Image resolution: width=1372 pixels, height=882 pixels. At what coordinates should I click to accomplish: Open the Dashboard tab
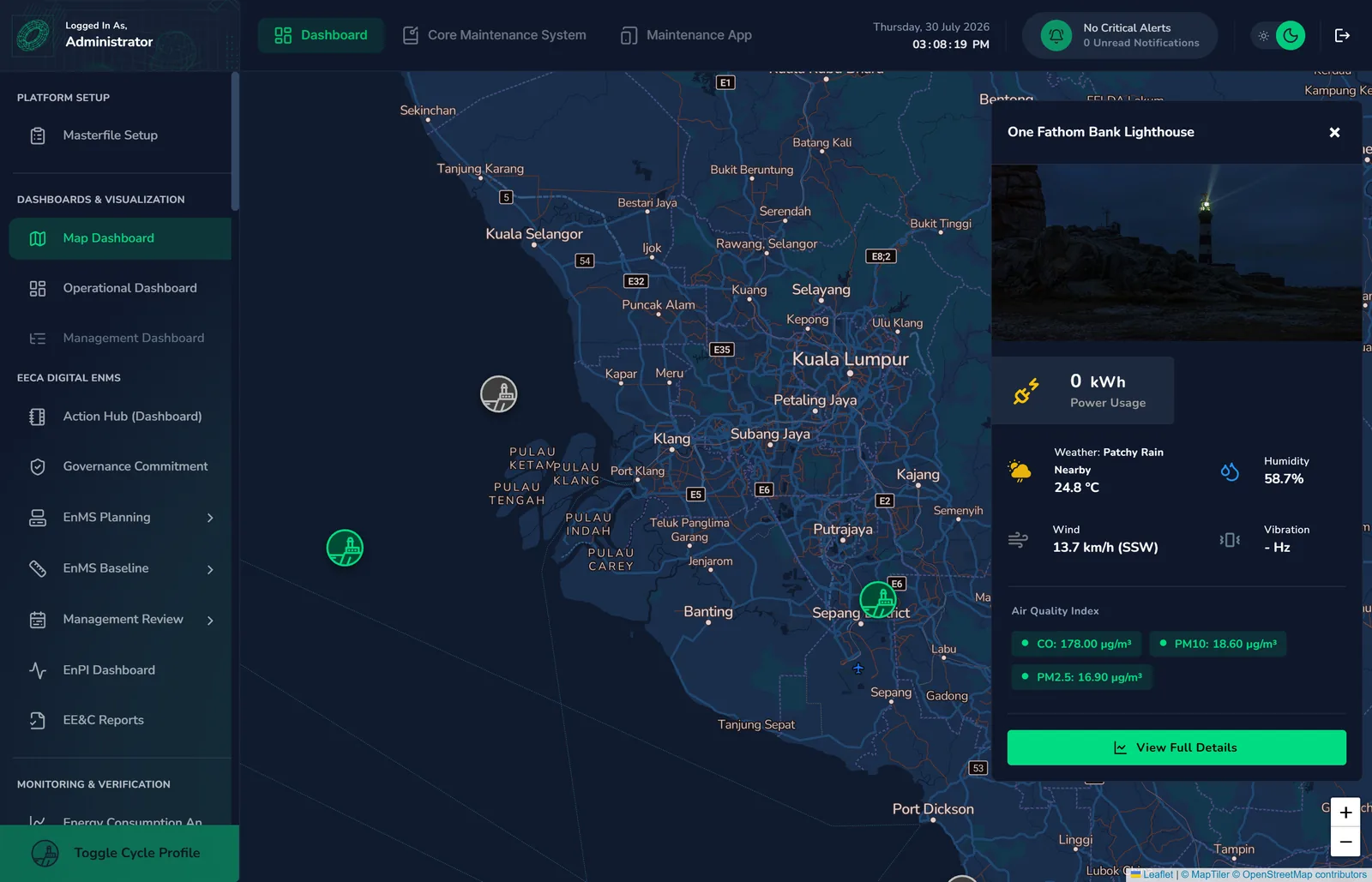pos(321,35)
